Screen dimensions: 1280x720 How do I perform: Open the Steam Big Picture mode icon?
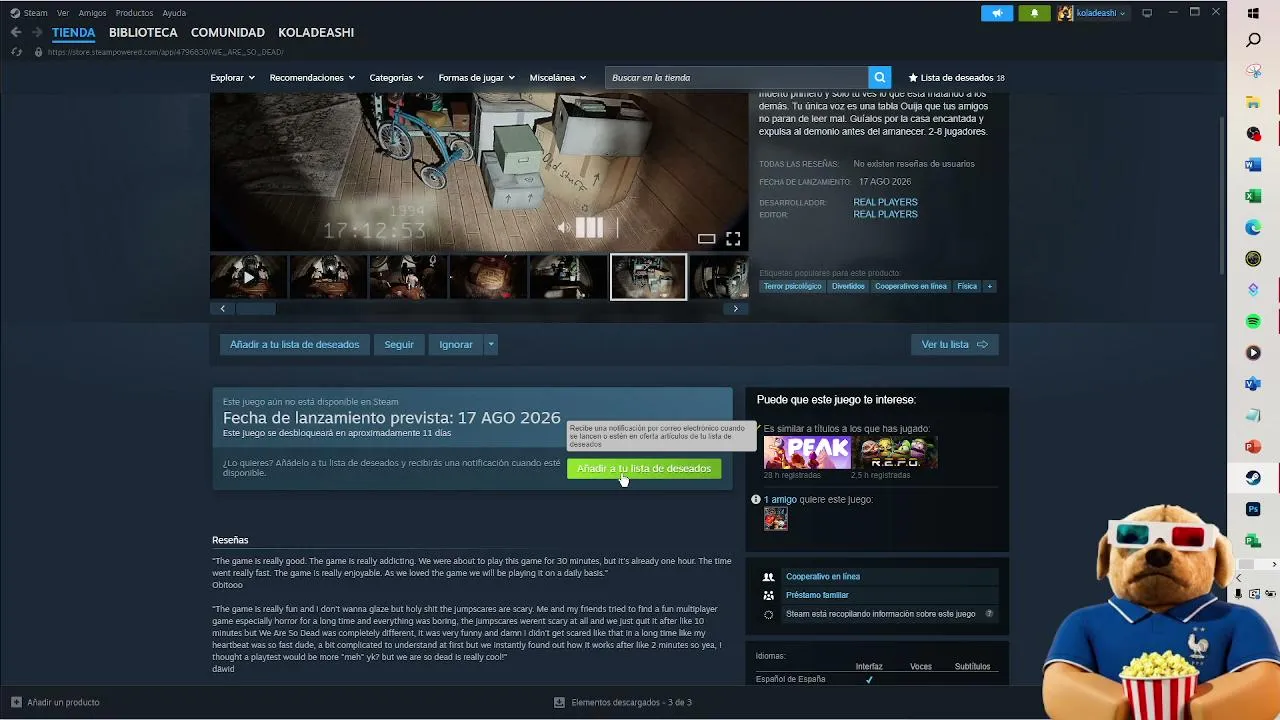click(x=1147, y=13)
